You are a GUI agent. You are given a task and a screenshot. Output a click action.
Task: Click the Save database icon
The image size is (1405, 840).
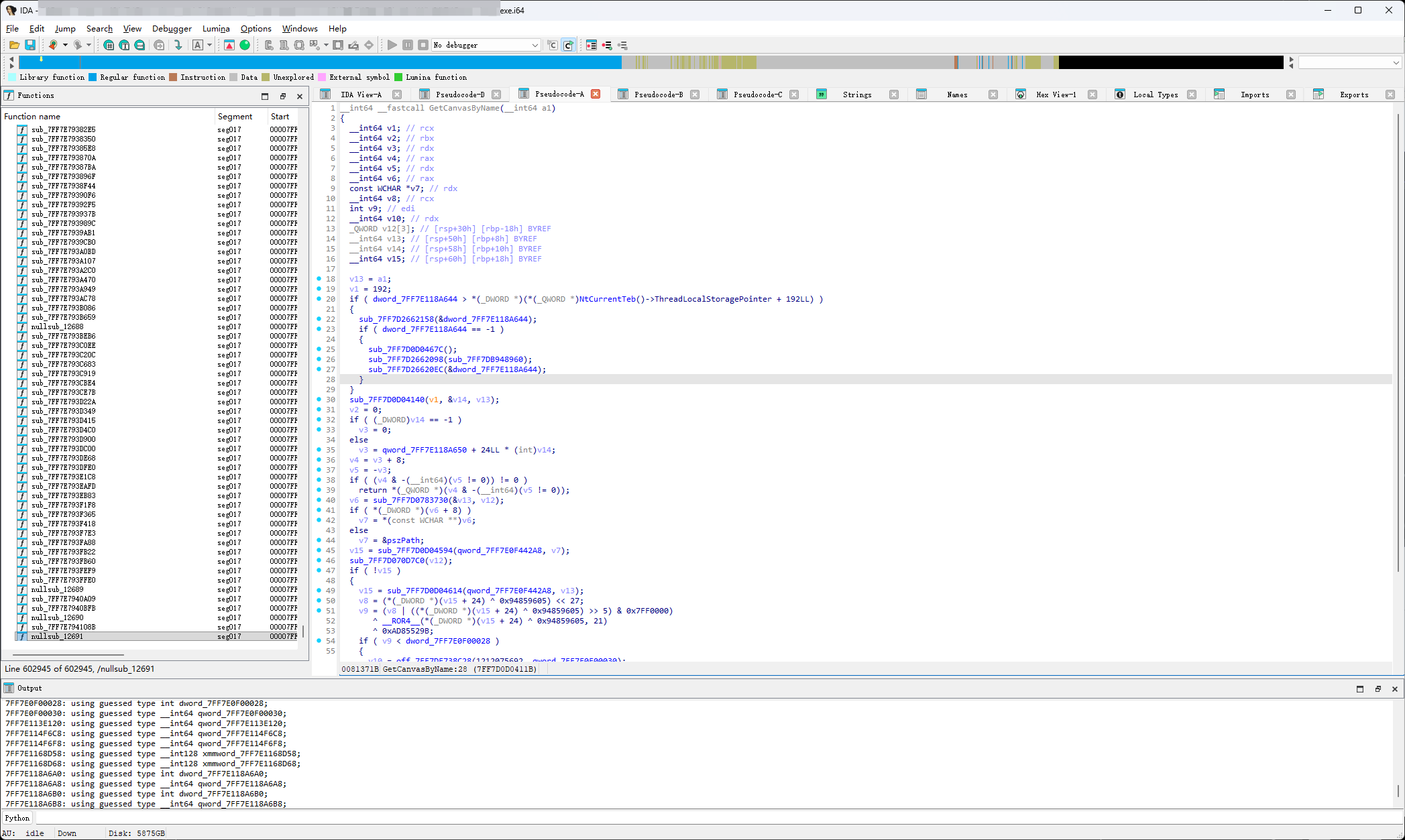tap(30, 45)
